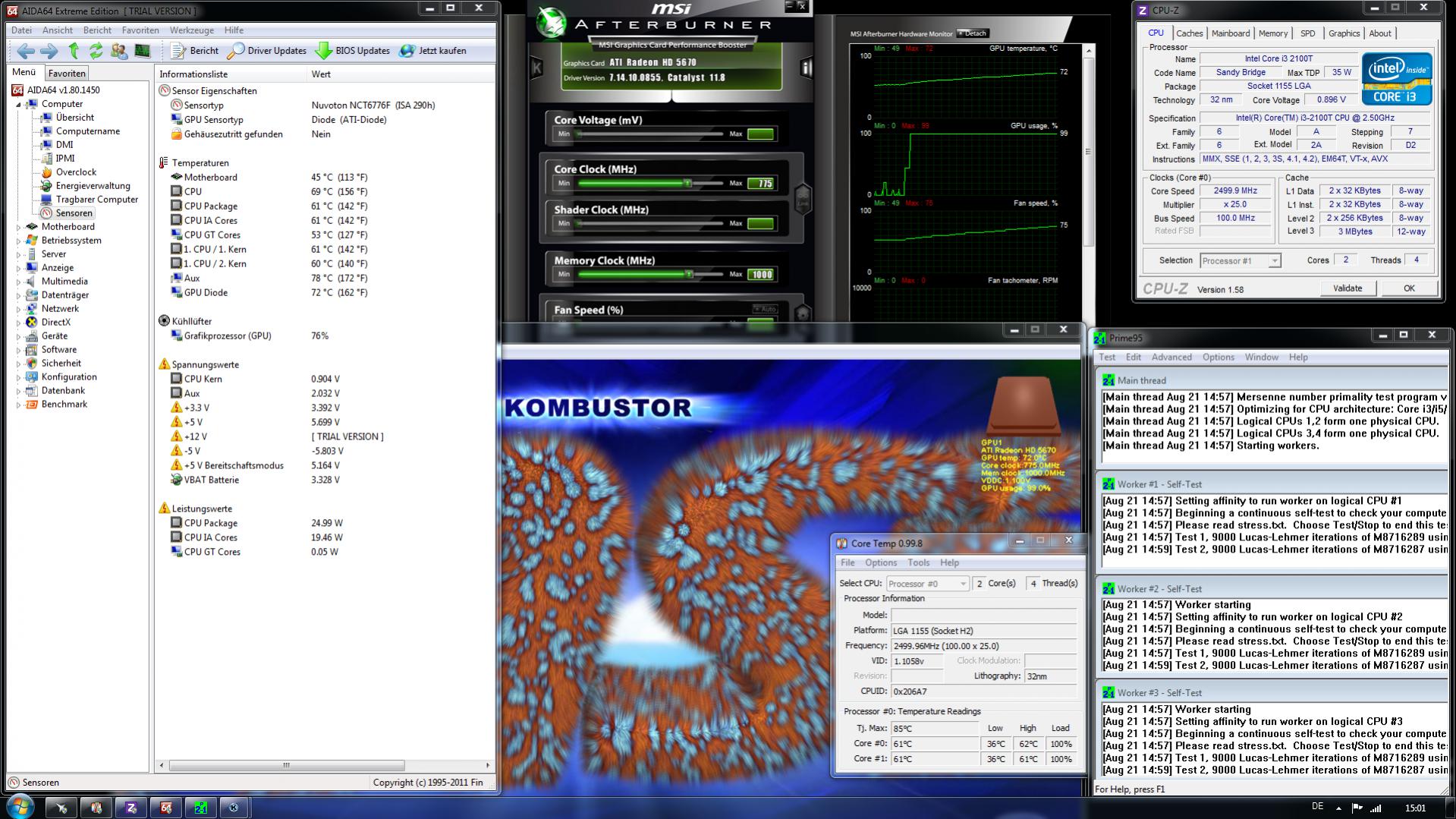Collapse the Computer tree node
Screen dimensions: 1456x819
tap(18, 104)
